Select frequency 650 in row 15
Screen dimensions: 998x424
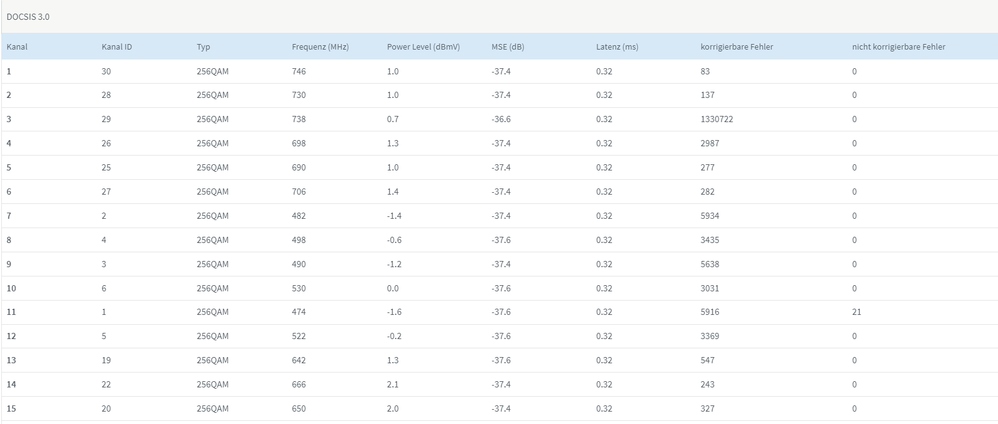pos(299,408)
